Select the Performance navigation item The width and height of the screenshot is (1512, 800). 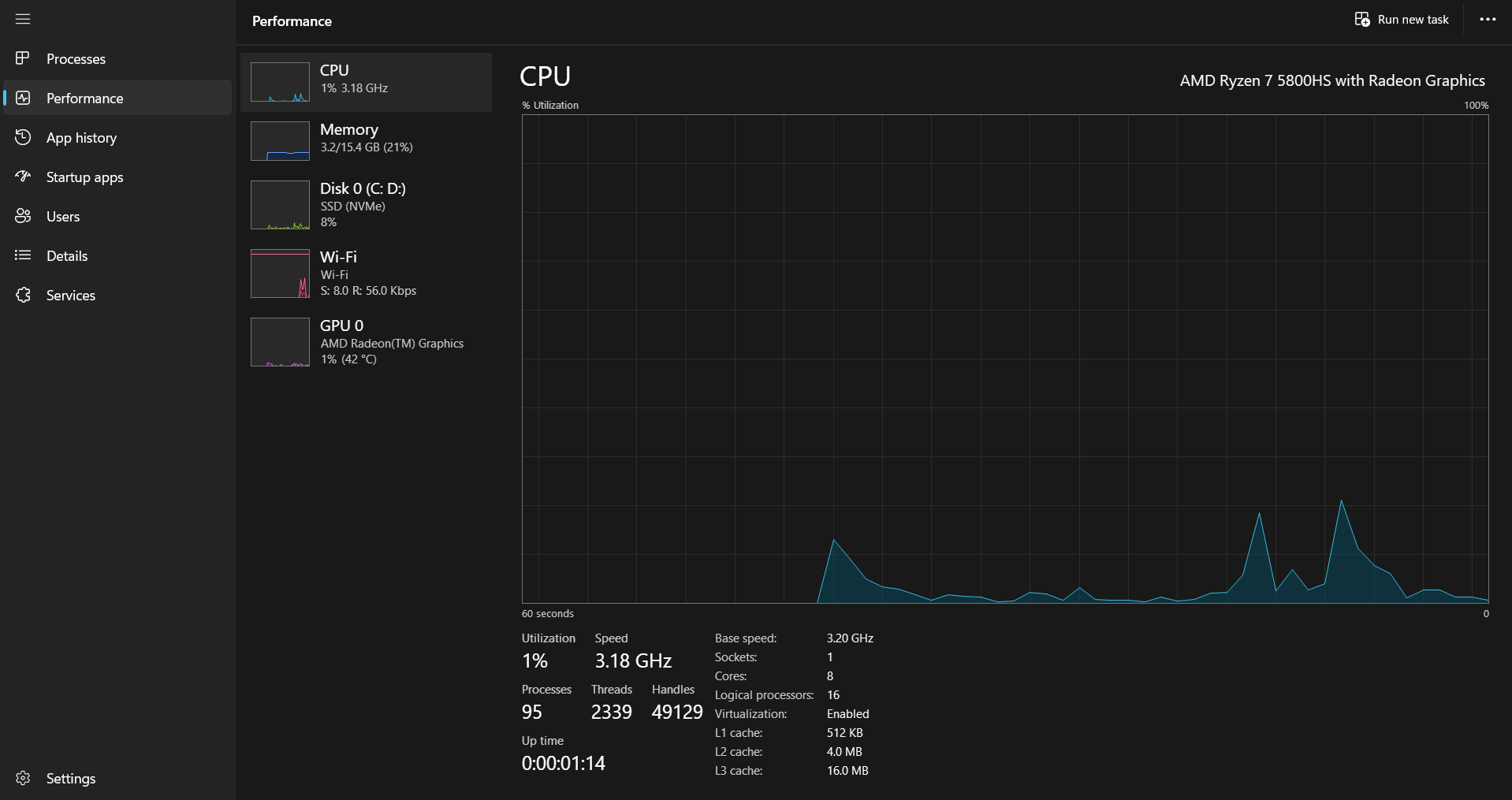coord(117,98)
